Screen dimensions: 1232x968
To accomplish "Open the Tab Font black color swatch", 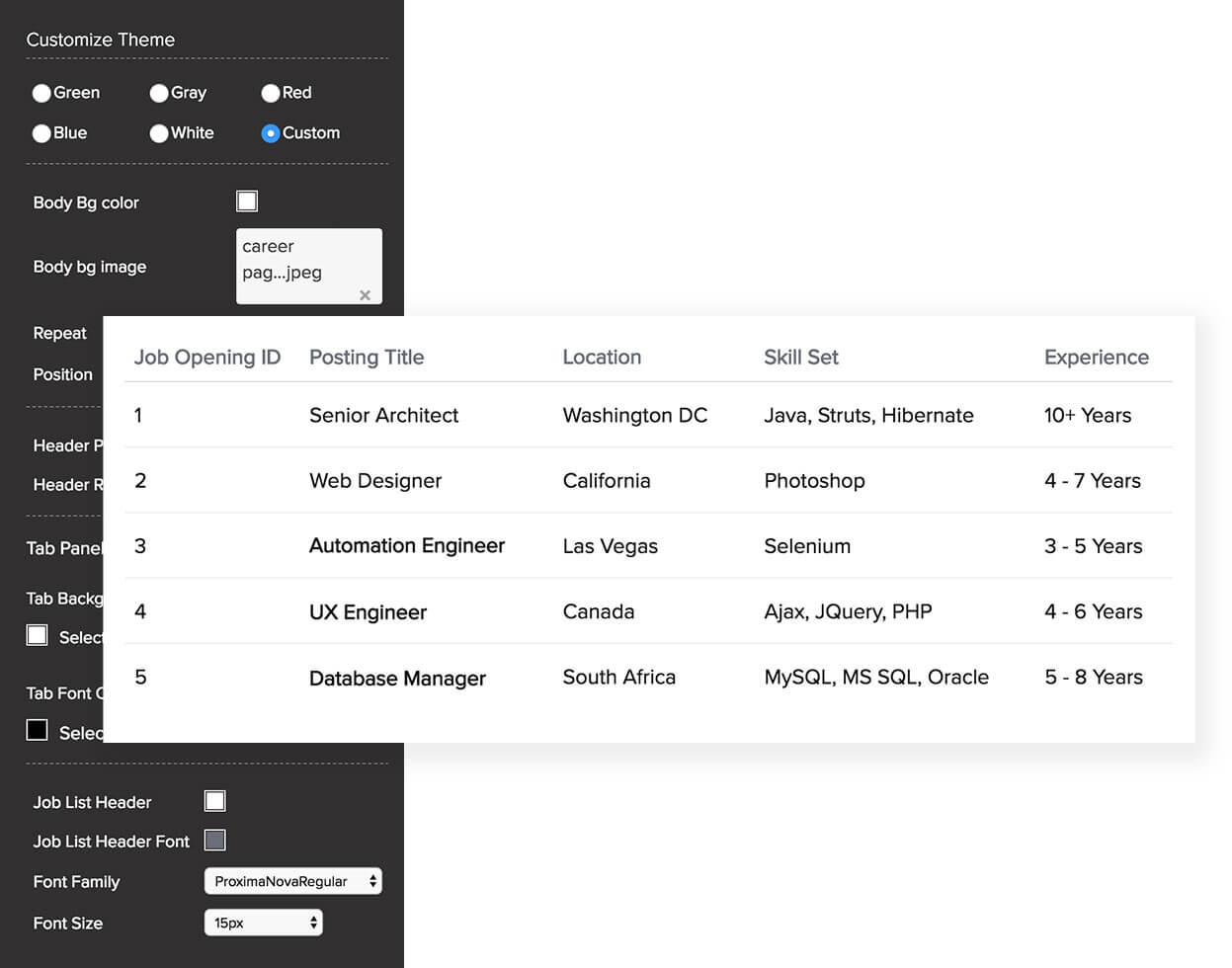I will (38, 731).
